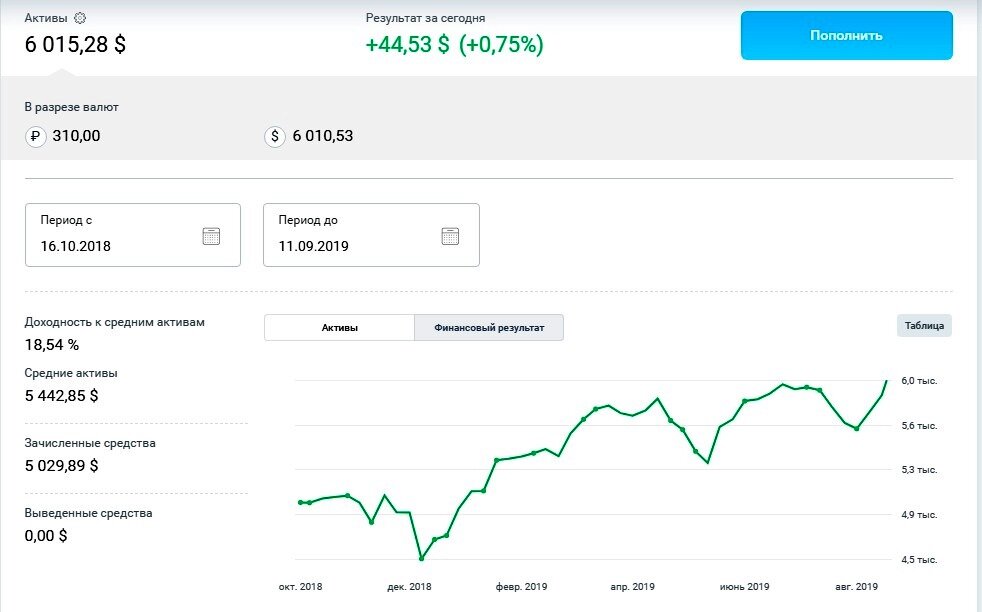
Task: Click the дек. 2018 axis label
Action: [x=409, y=587]
